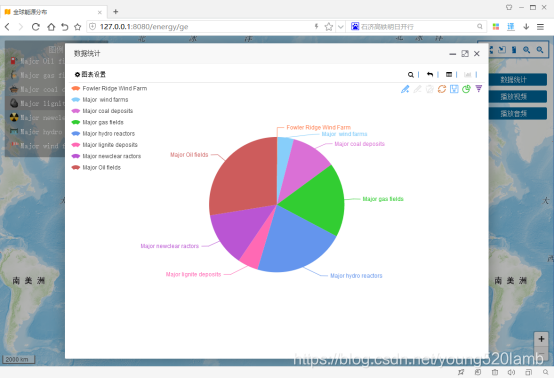Click the search magnifier in chart toolbar

tap(410, 75)
